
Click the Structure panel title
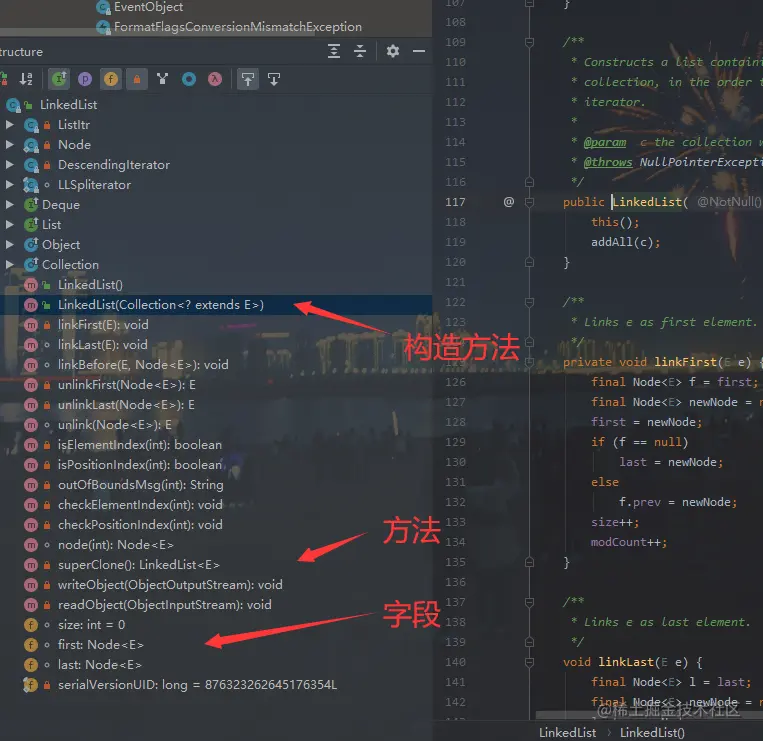21,52
